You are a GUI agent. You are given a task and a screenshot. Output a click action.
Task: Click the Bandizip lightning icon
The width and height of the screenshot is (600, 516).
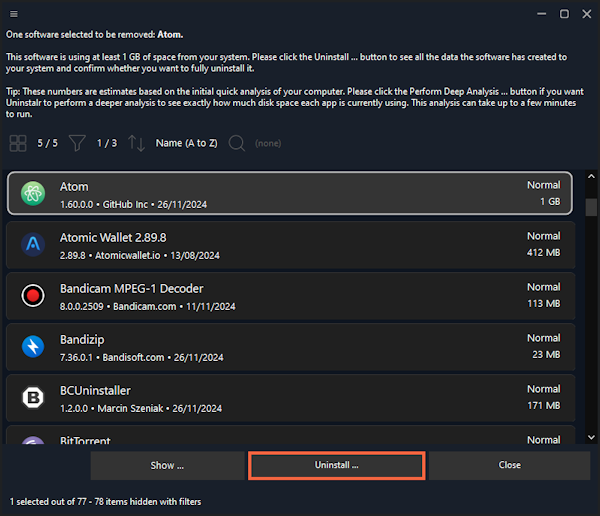33,346
